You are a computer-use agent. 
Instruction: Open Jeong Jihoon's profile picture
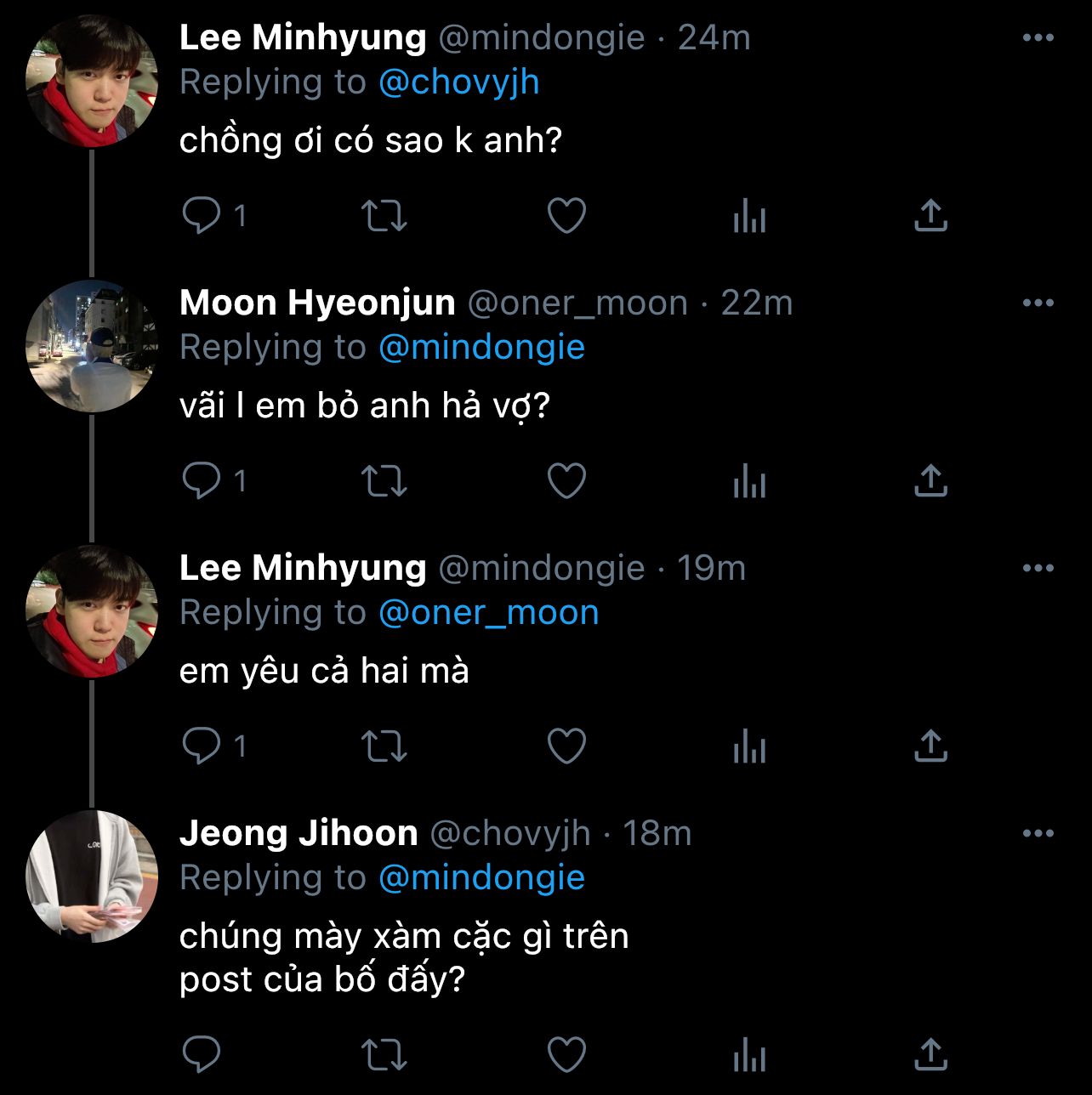tap(92, 877)
